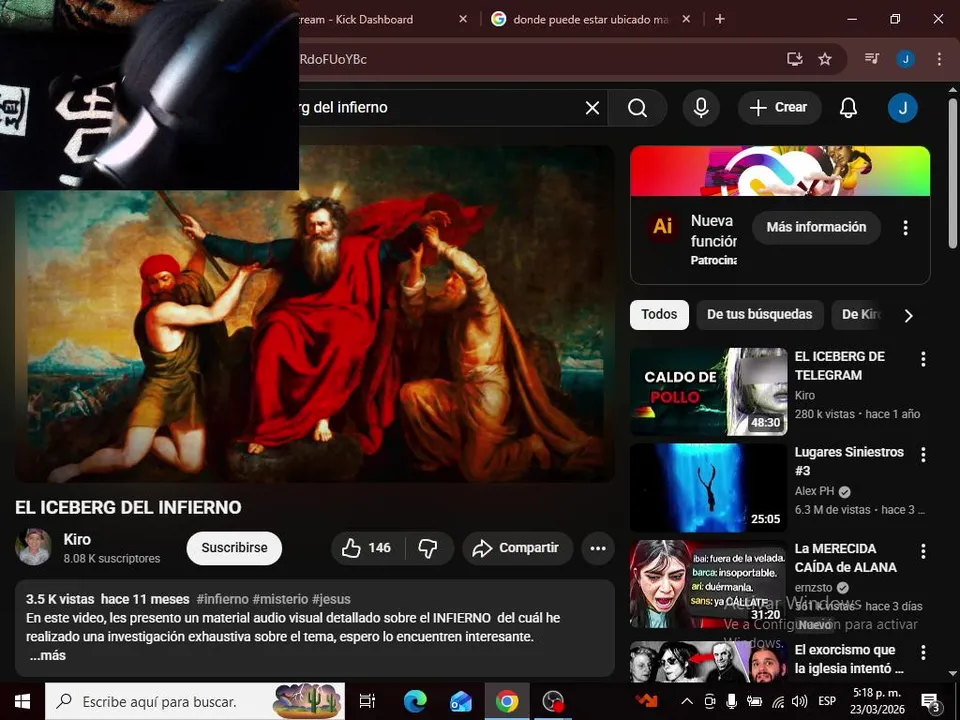Image resolution: width=960 pixels, height=720 pixels.
Task: Open Chrome three-dot menu
Action: click(x=939, y=59)
